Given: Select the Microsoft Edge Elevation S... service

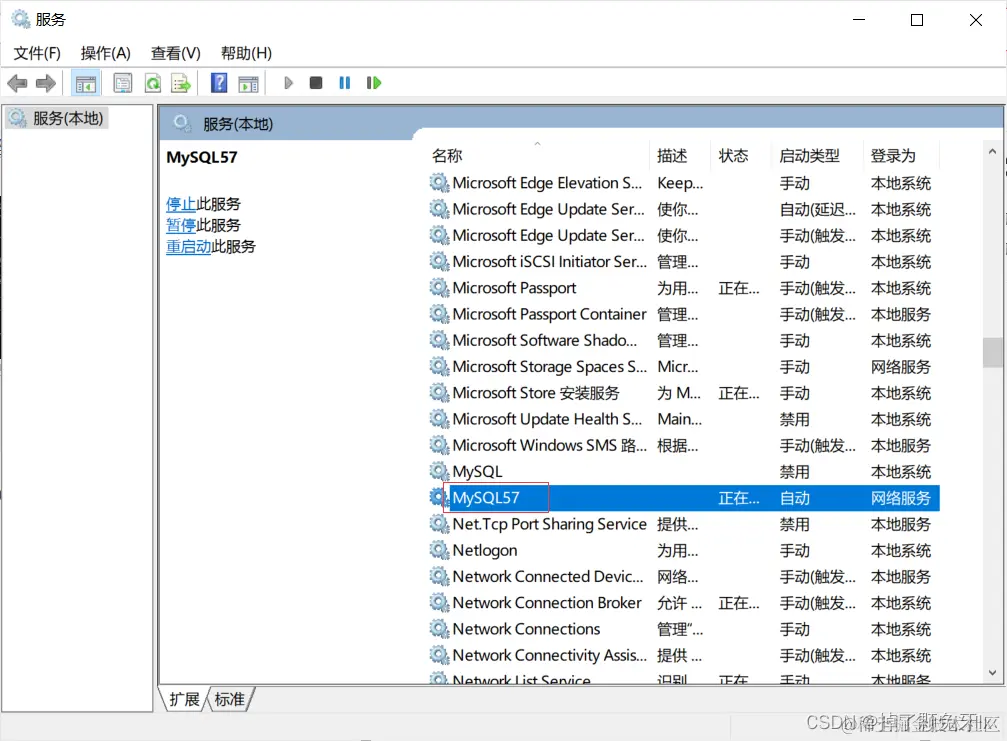Looking at the screenshot, I should click(547, 183).
